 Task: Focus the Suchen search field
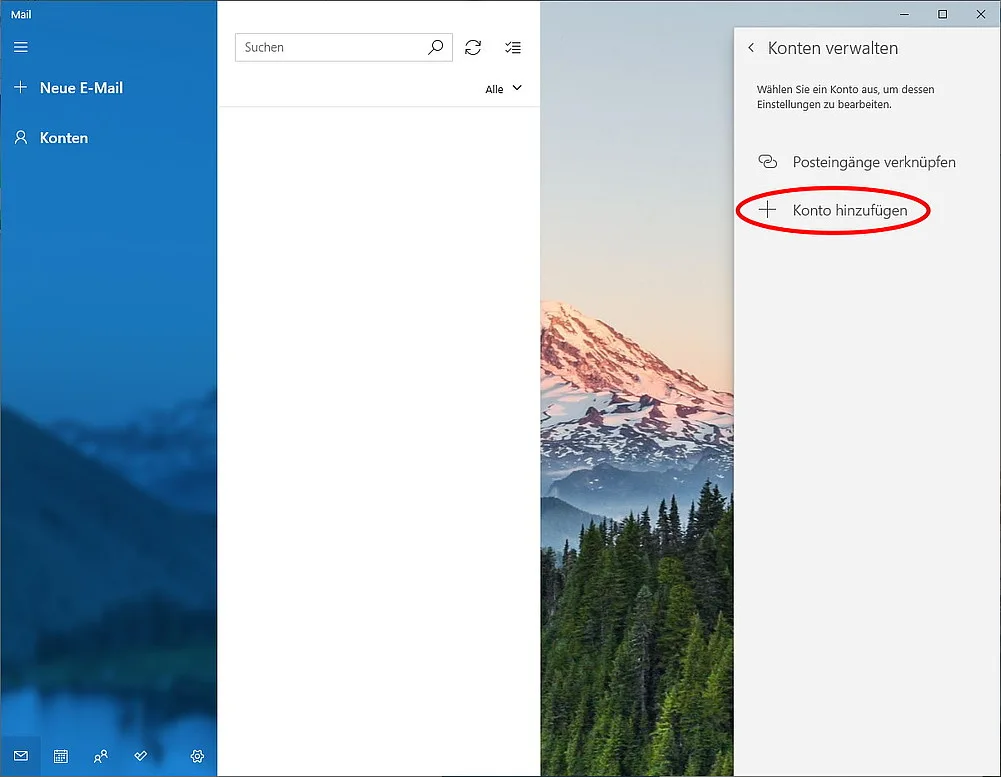pos(330,47)
